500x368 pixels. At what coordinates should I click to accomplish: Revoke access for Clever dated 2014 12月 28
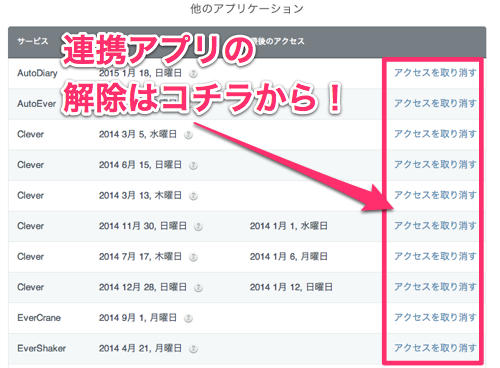pyautogui.click(x=435, y=287)
